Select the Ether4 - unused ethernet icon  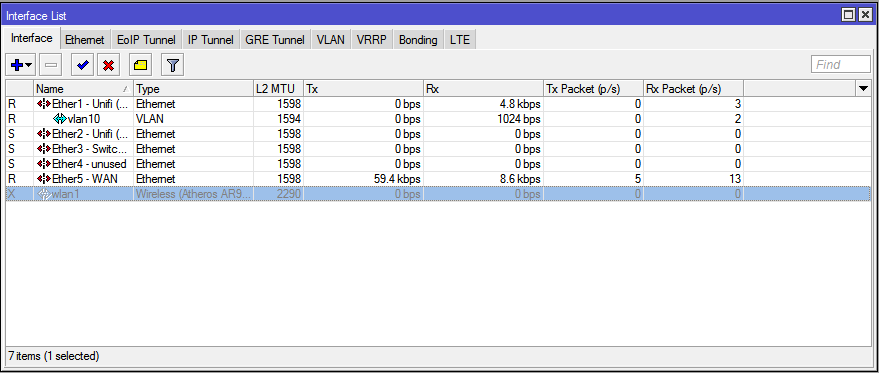pyautogui.click(x=44, y=164)
